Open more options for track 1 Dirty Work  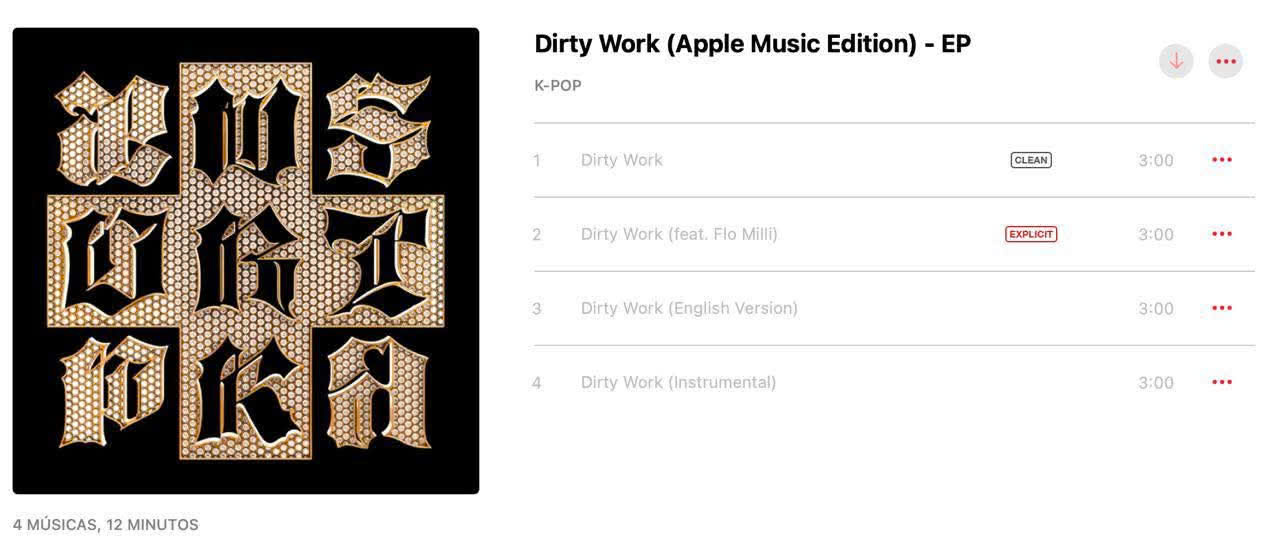pyautogui.click(x=1222, y=160)
